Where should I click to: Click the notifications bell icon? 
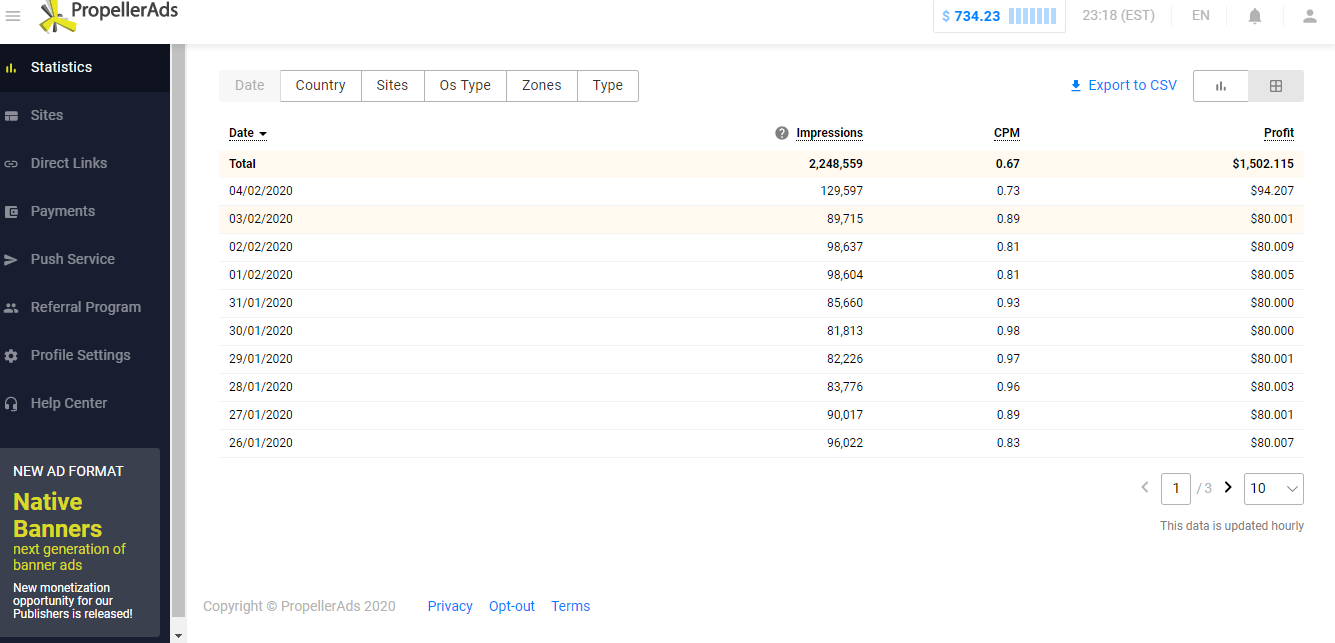tap(1255, 16)
